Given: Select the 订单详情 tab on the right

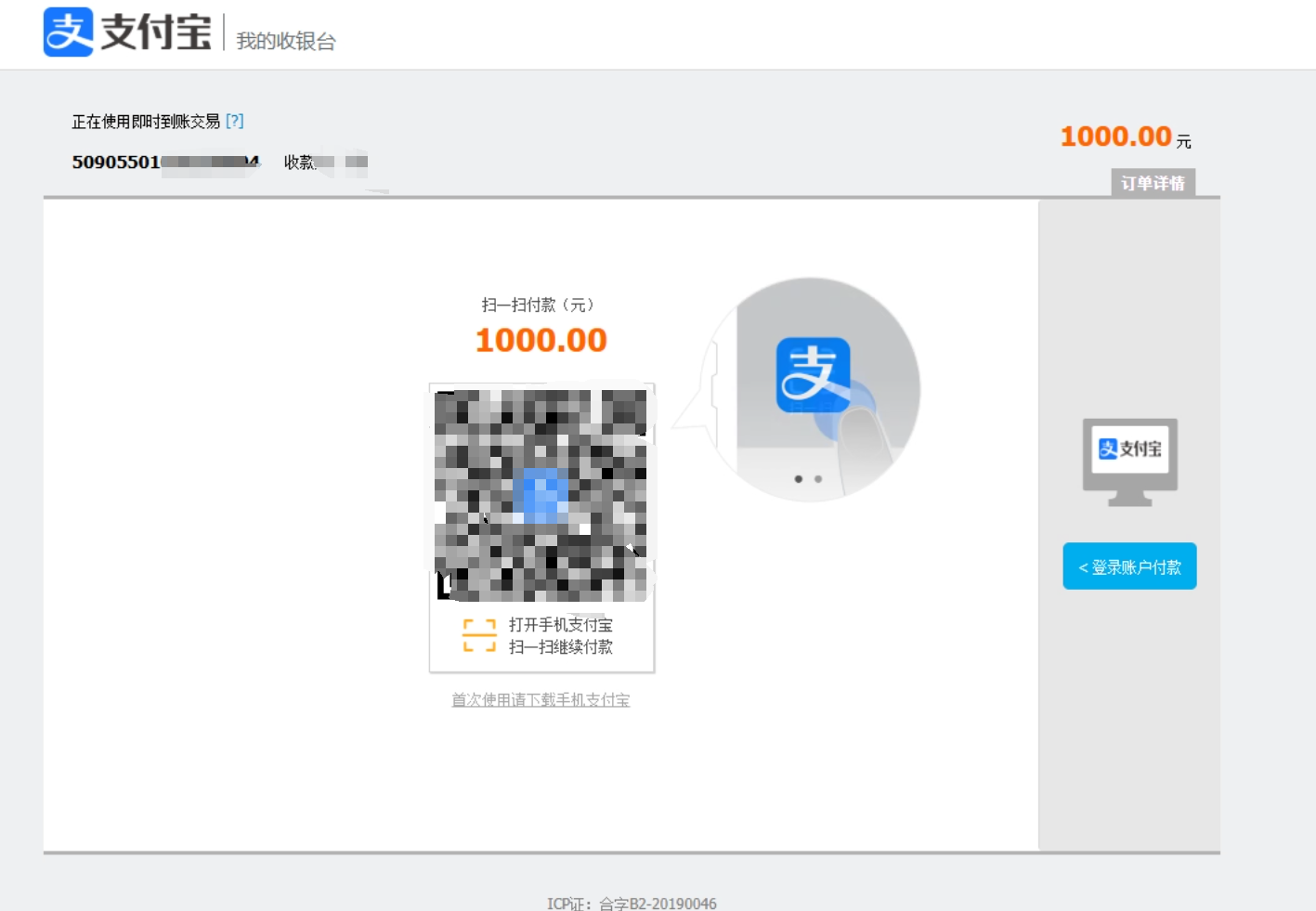Looking at the screenshot, I should pos(1152,184).
